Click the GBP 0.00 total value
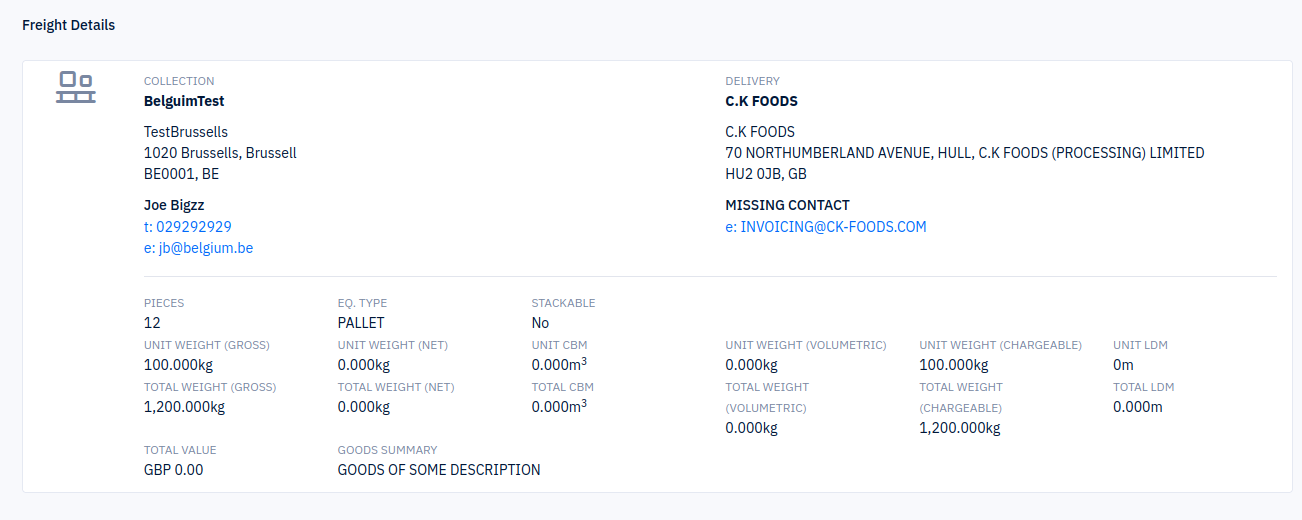The image size is (1302, 520). (x=173, y=470)
